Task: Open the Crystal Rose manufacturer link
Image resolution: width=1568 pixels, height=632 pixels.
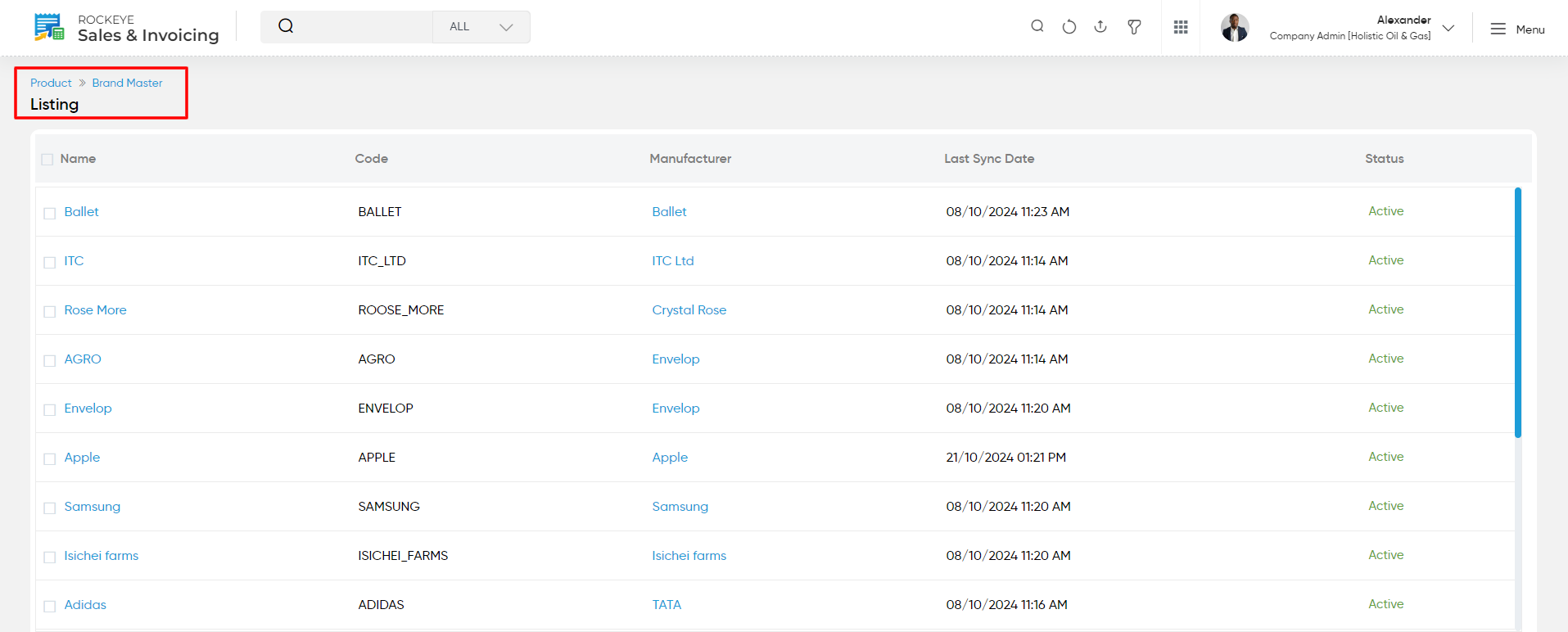Action: [689, 309]
